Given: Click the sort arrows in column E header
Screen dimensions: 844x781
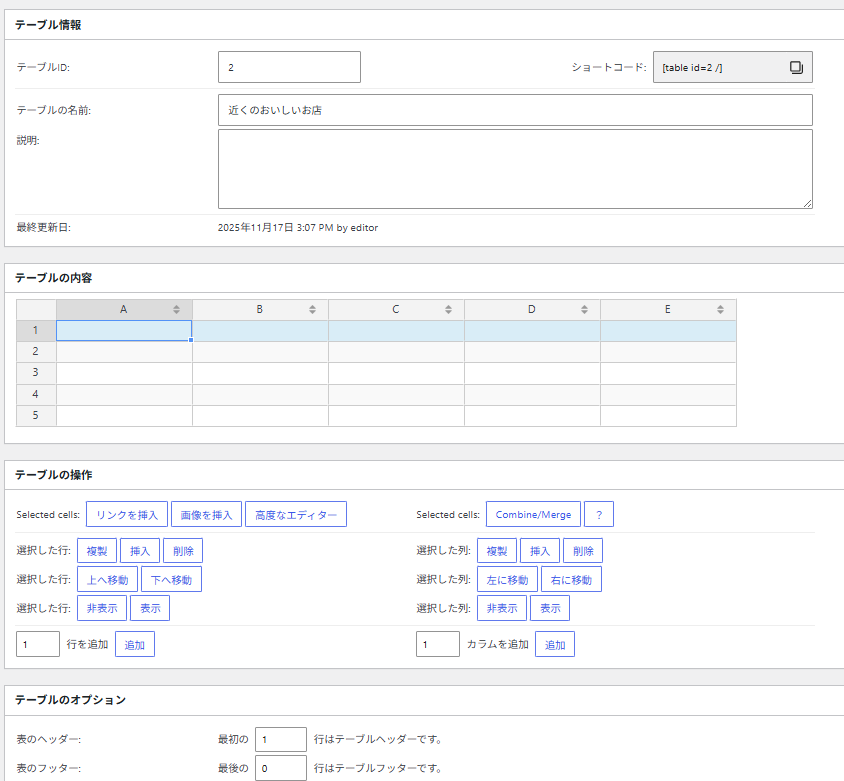Looking at the screenshot, I should [720, 310].
